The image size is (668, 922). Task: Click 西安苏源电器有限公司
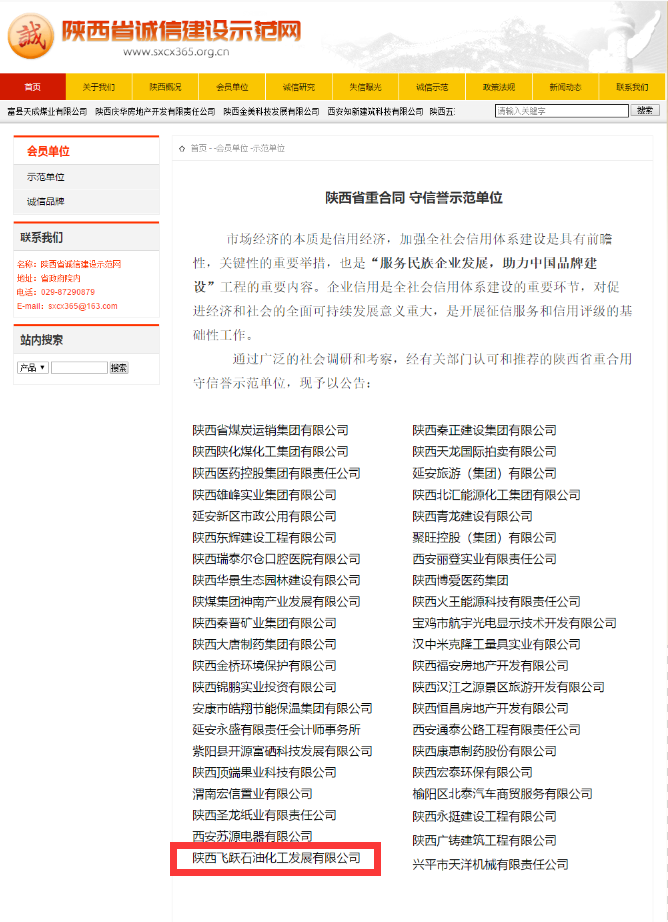tap(252, 836)
